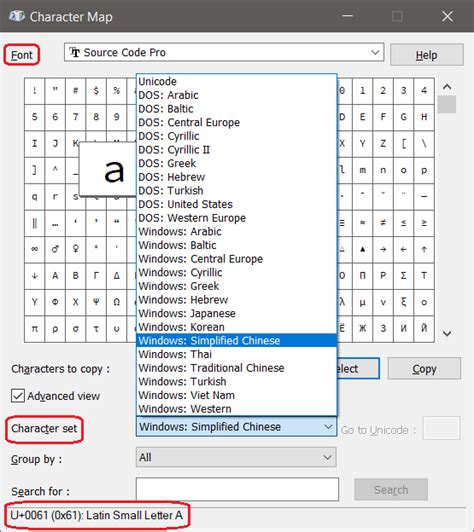
Task: Click the grid scrollbar down arrow
Action: point(447,334)
